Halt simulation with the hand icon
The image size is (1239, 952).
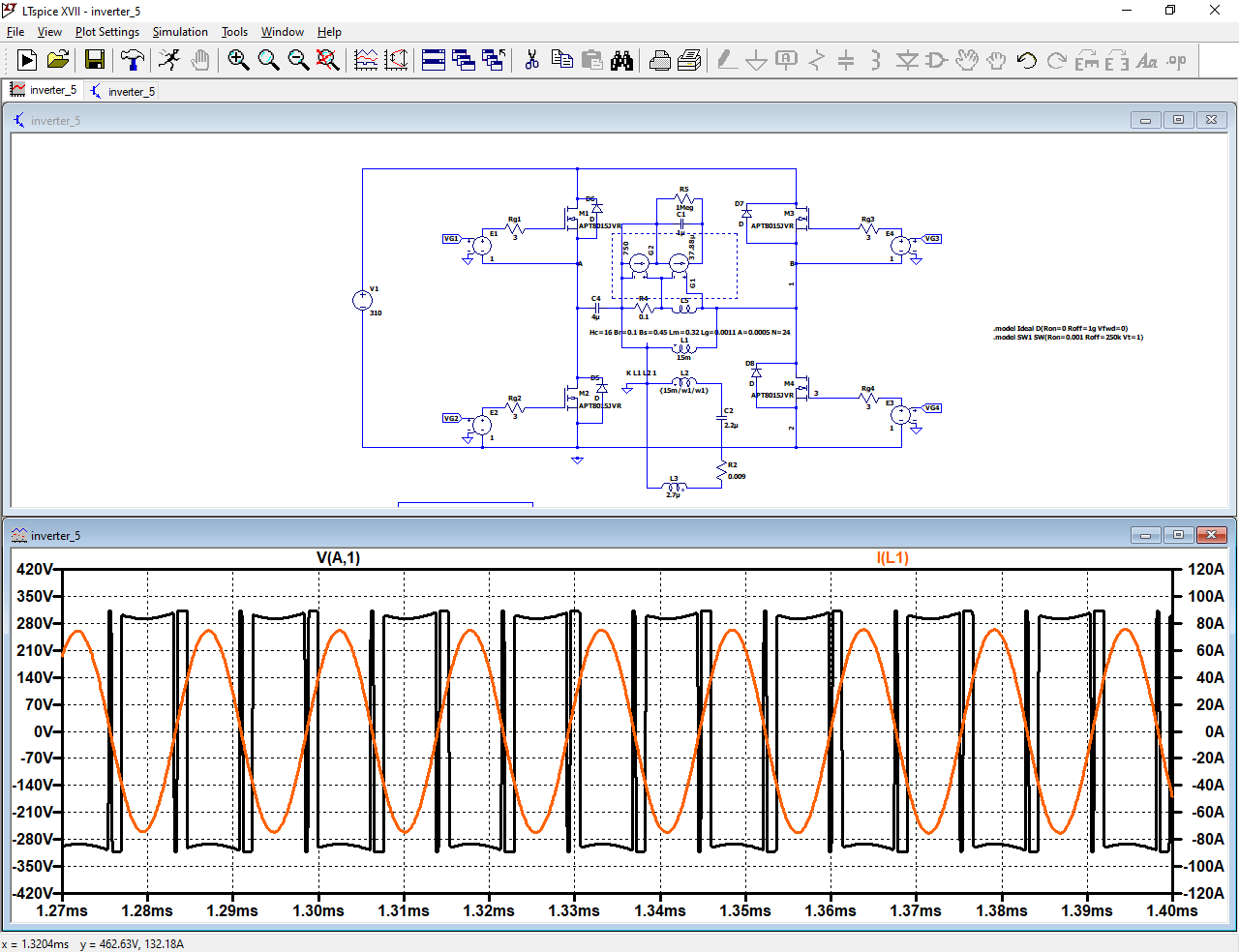(x=199, y=60)
